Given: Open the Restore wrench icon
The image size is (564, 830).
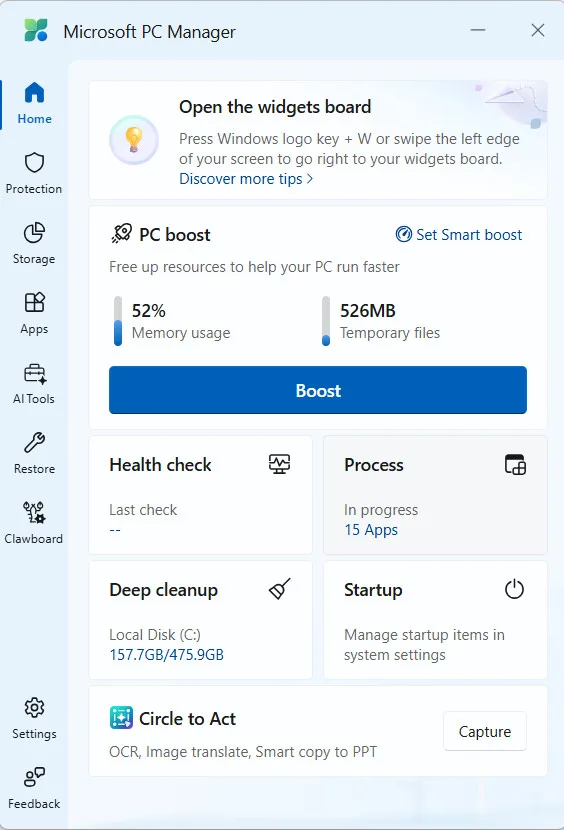Looking at the screenshot, I should click(x=34, y=443).
